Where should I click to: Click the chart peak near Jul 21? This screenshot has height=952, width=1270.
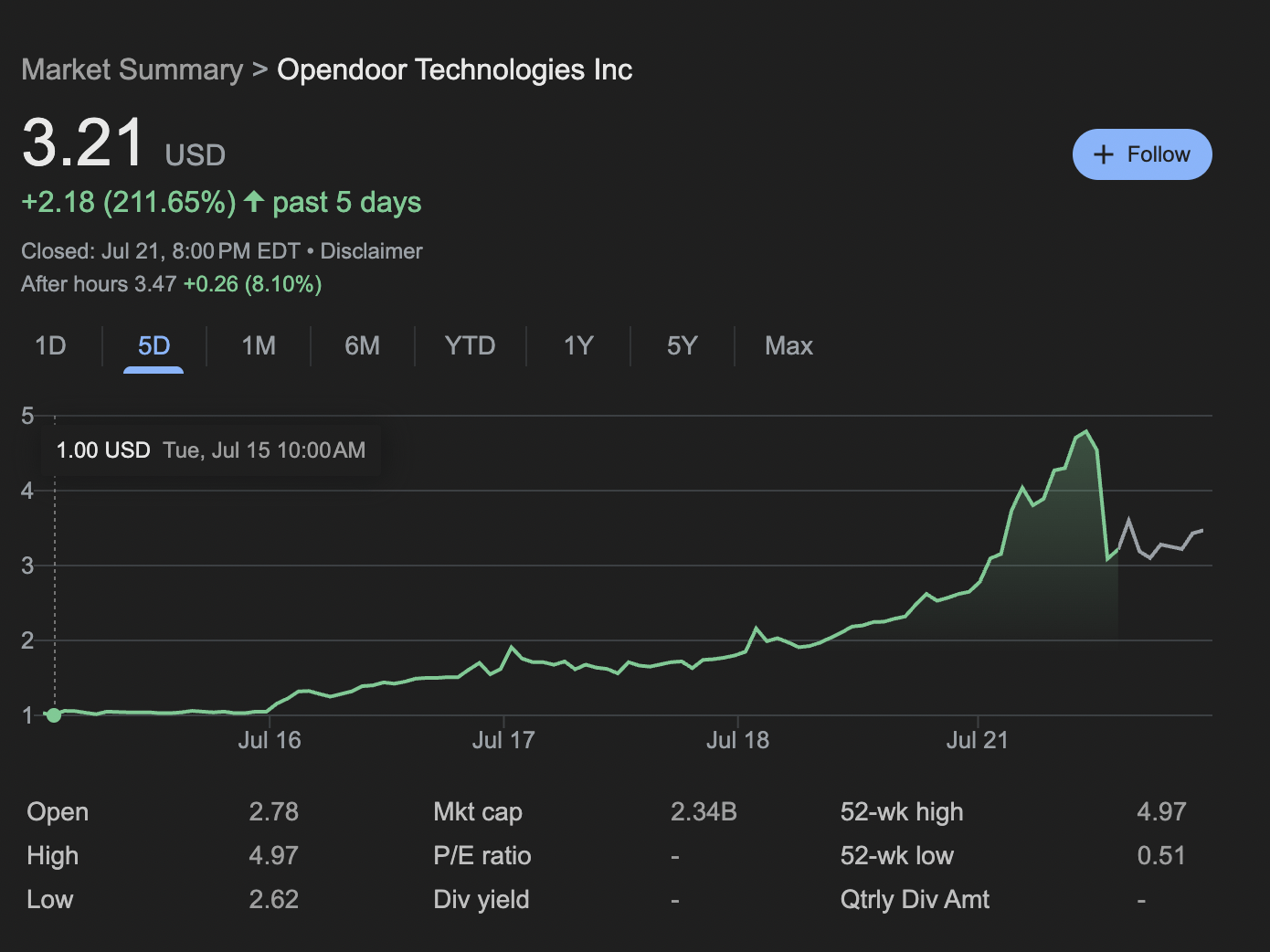click(1085, 431)
